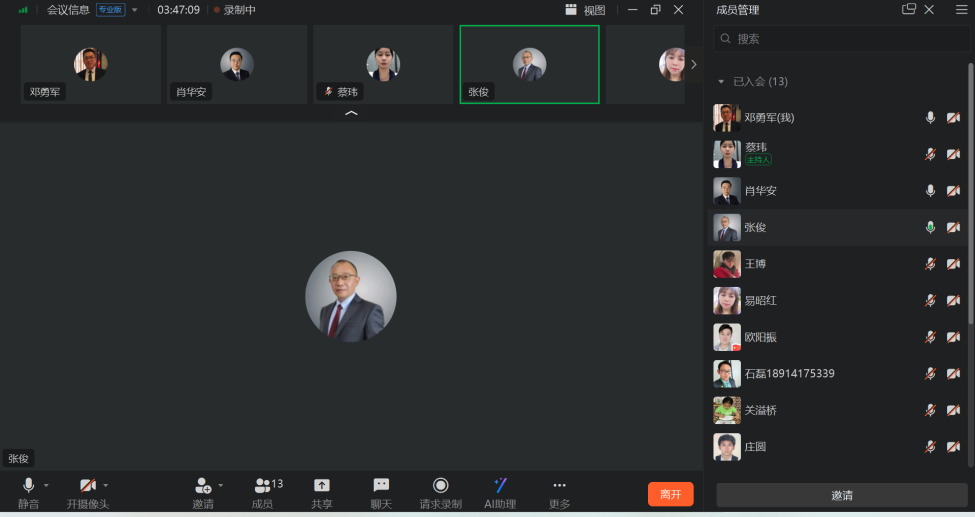
Task: Click the orange 离开 leave button
Action: 670,494
